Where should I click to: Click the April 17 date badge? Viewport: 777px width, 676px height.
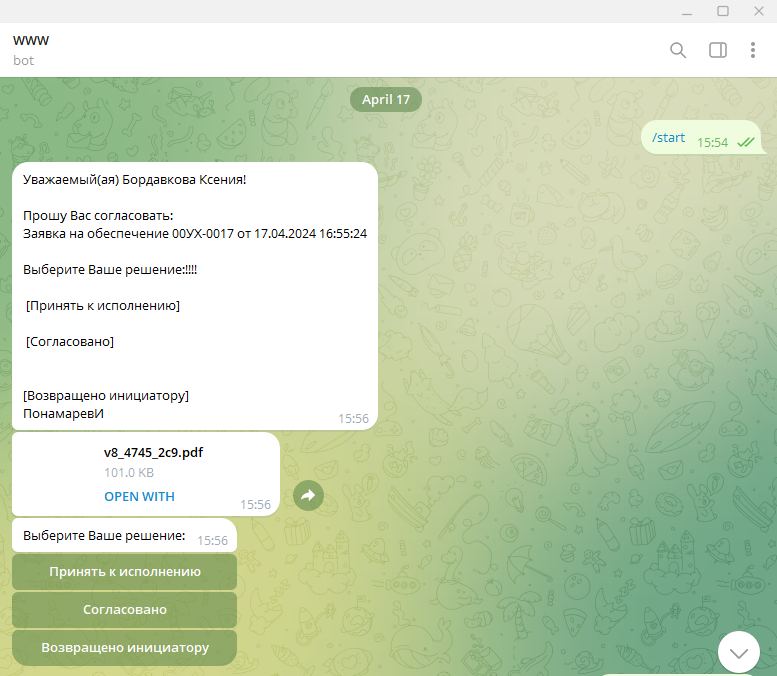[386, 100]
